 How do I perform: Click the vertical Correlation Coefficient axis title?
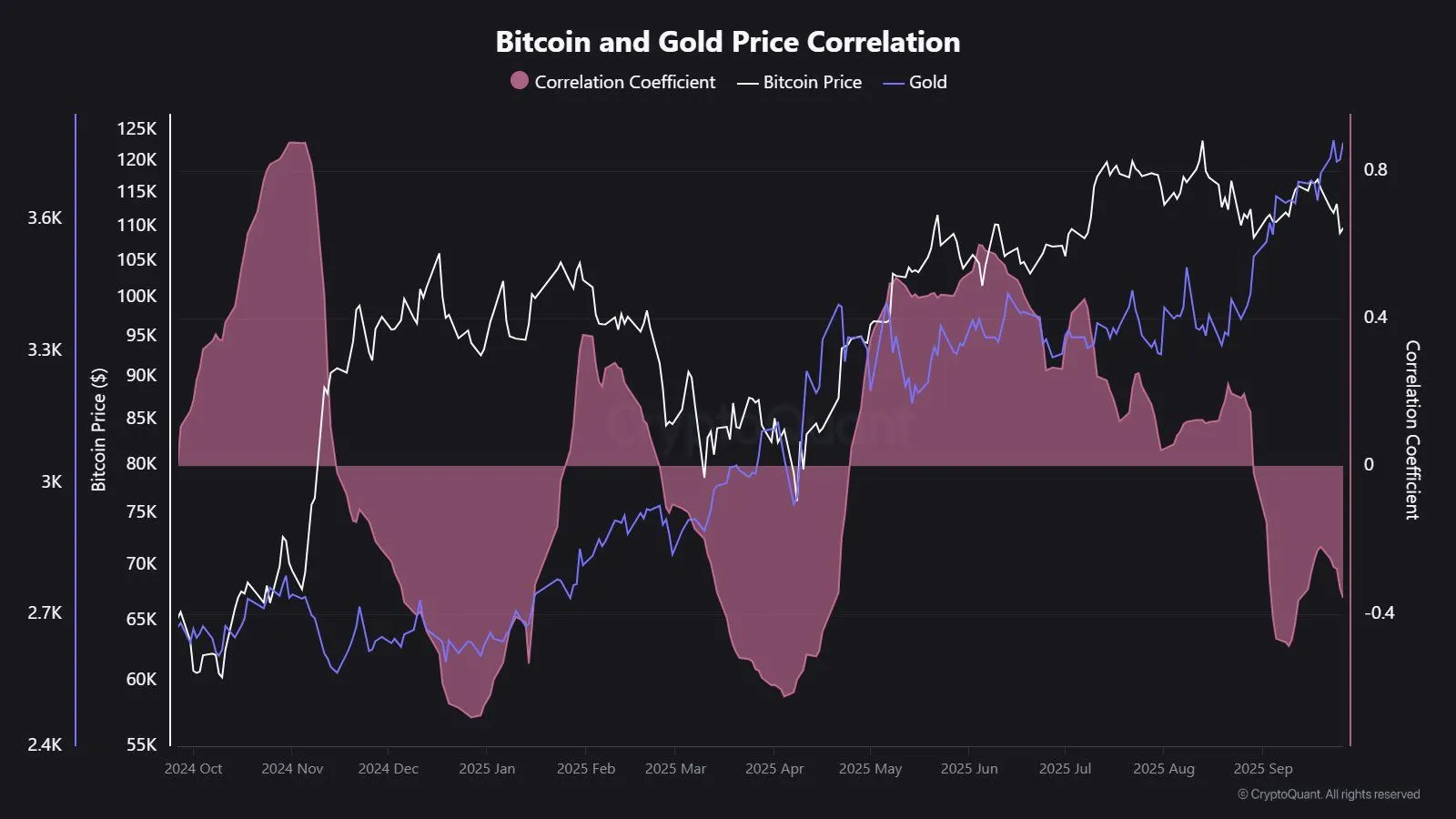point(1412,430)
